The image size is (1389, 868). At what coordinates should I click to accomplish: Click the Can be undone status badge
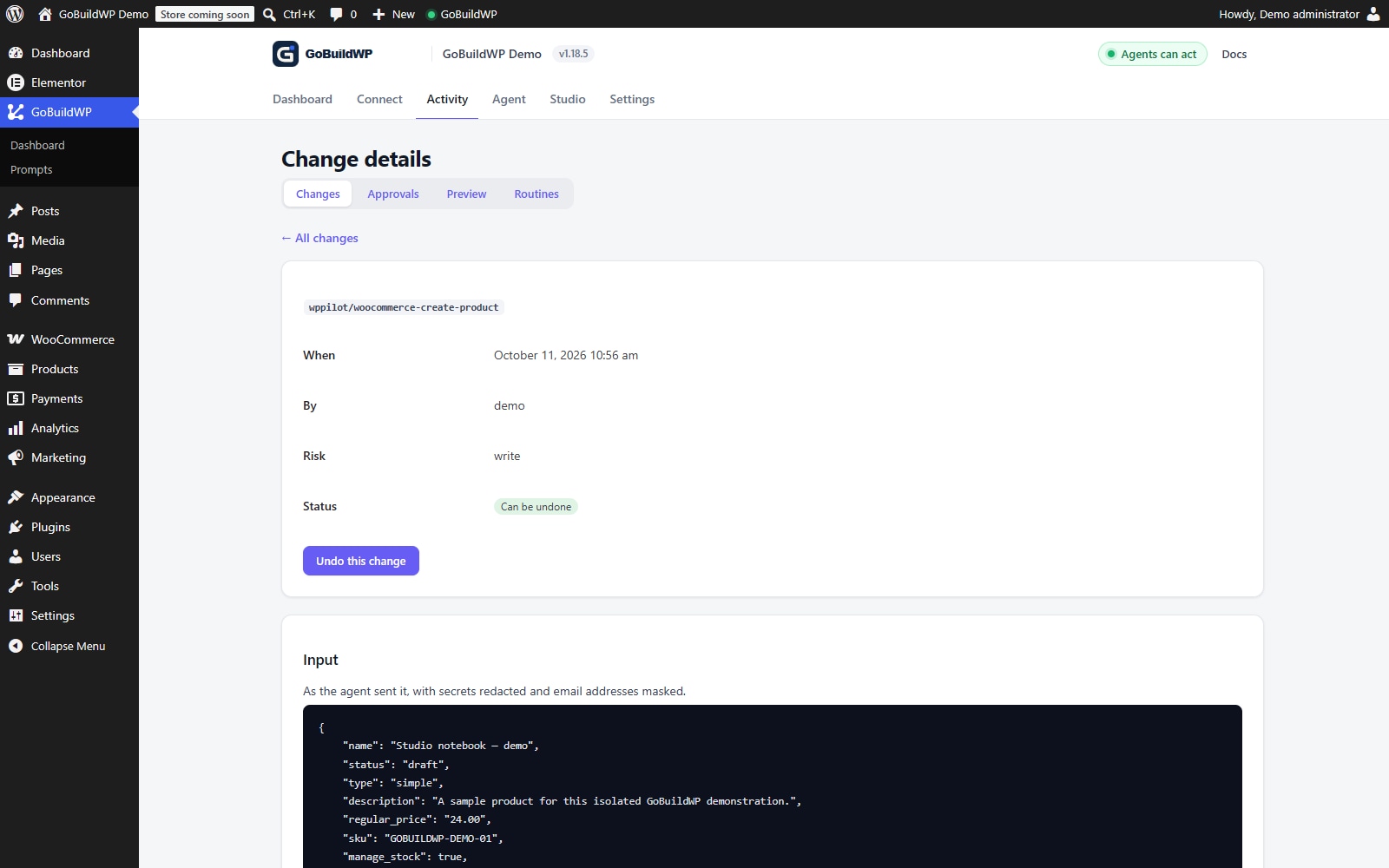click(536, 507)
